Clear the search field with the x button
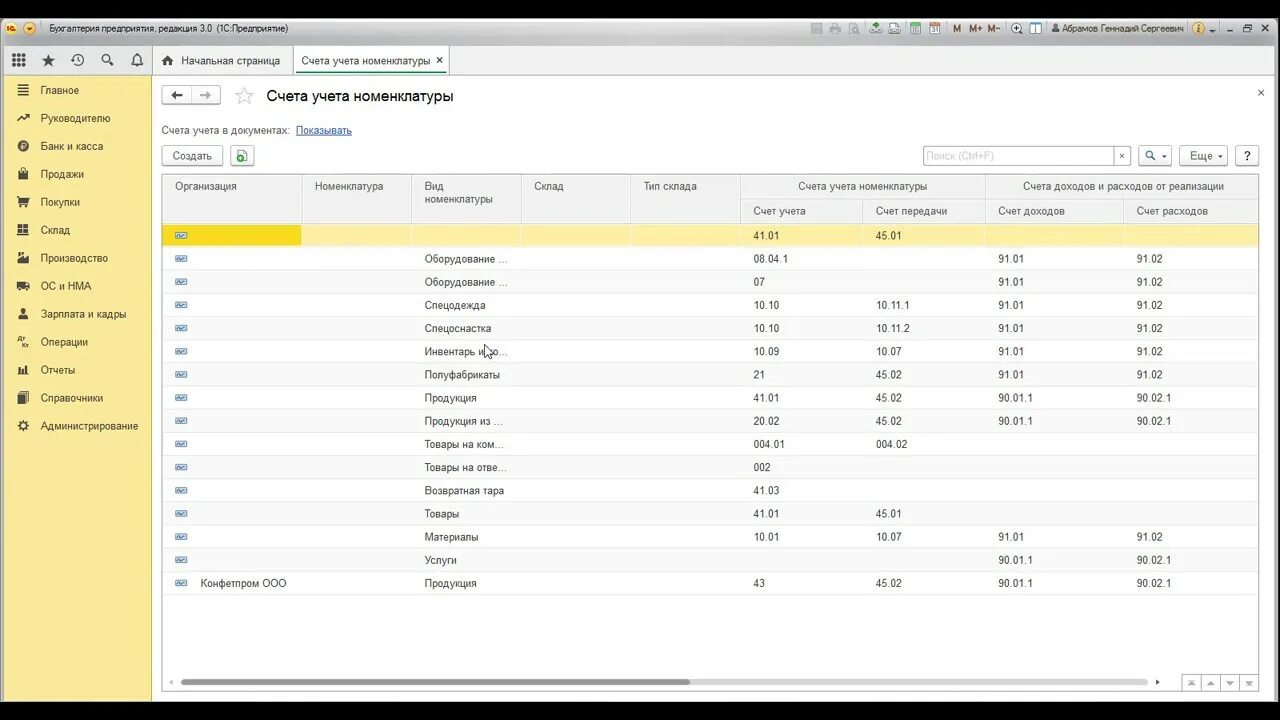Screen dimensions: 1280x720 (1122, 156)
